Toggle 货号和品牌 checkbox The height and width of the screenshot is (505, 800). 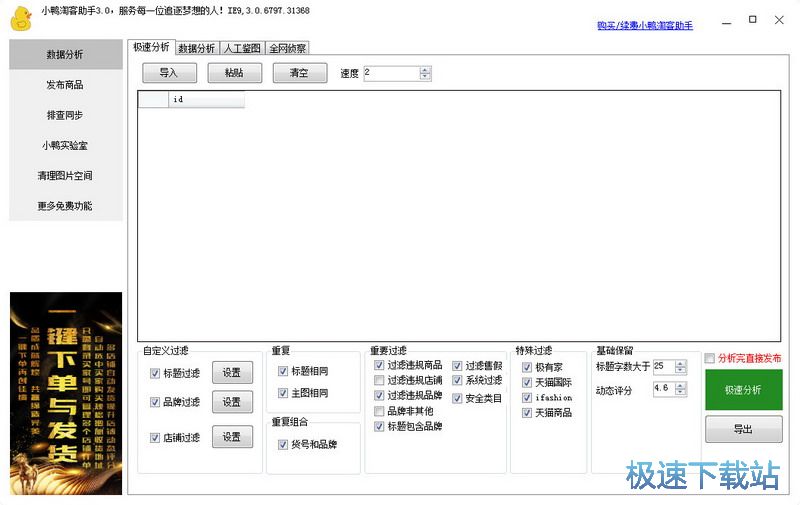pos(283,444)
